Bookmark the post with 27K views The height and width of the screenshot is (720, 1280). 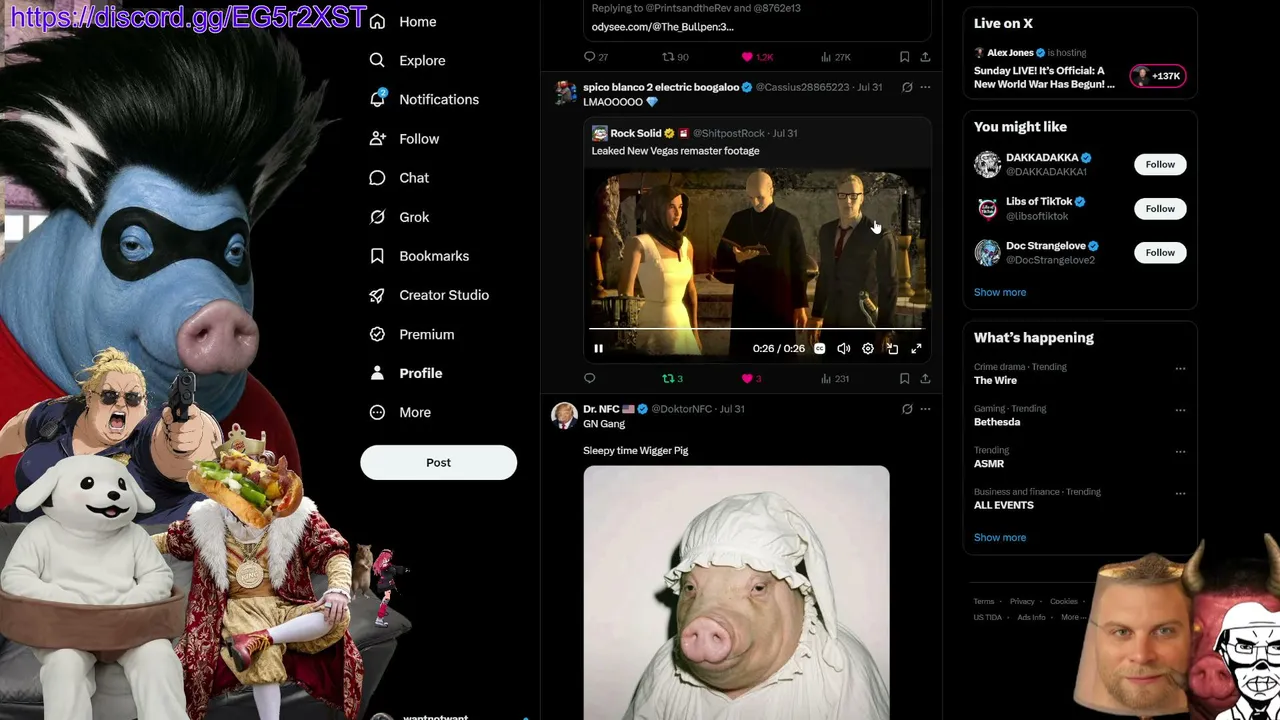pyautogui.click(x=904, y=57)
